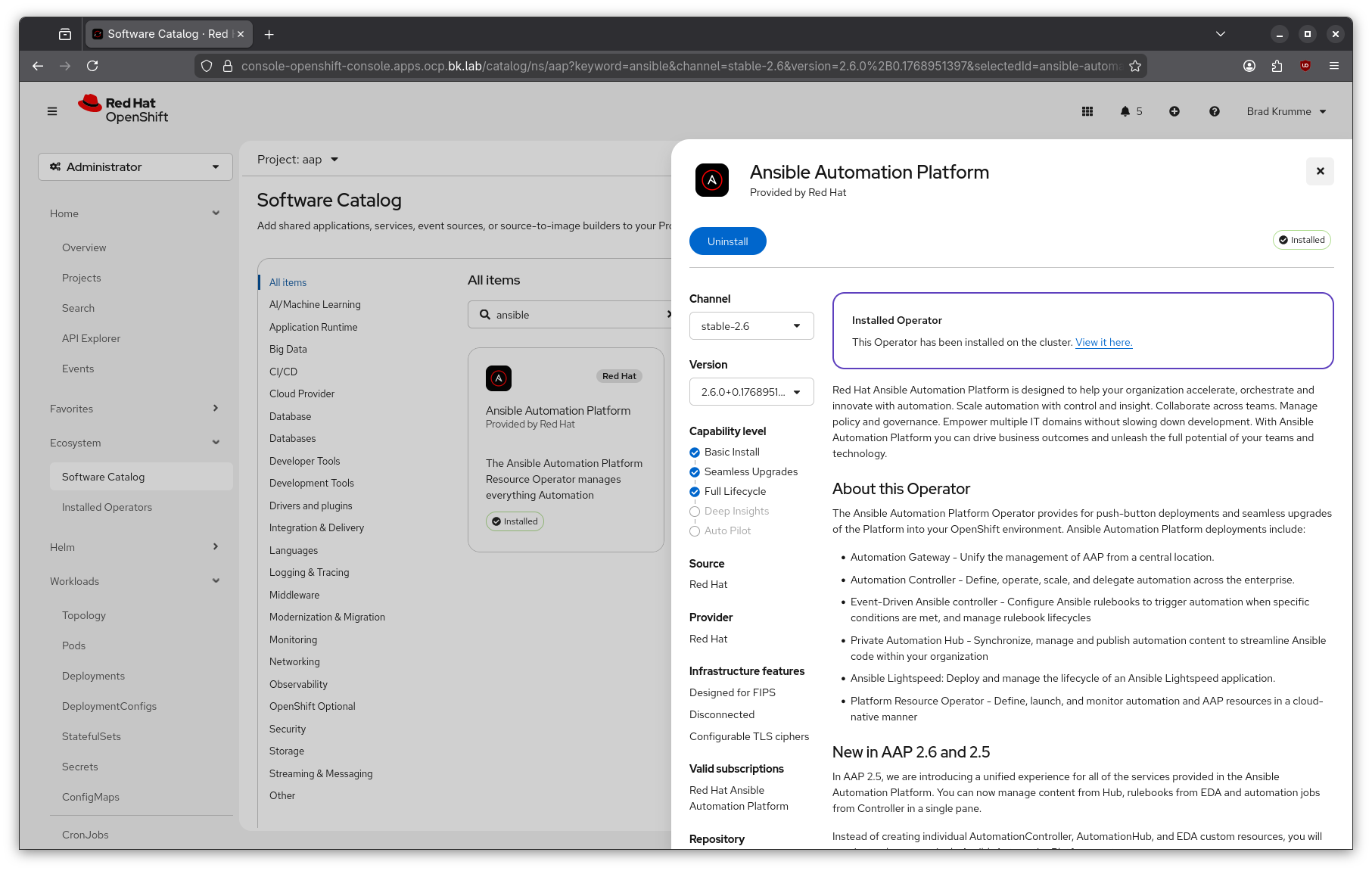This screenshot has width=1372, height=871.
Task: Close the Ansible Automation Platform details panel
Action: (x=1320, y=171)
